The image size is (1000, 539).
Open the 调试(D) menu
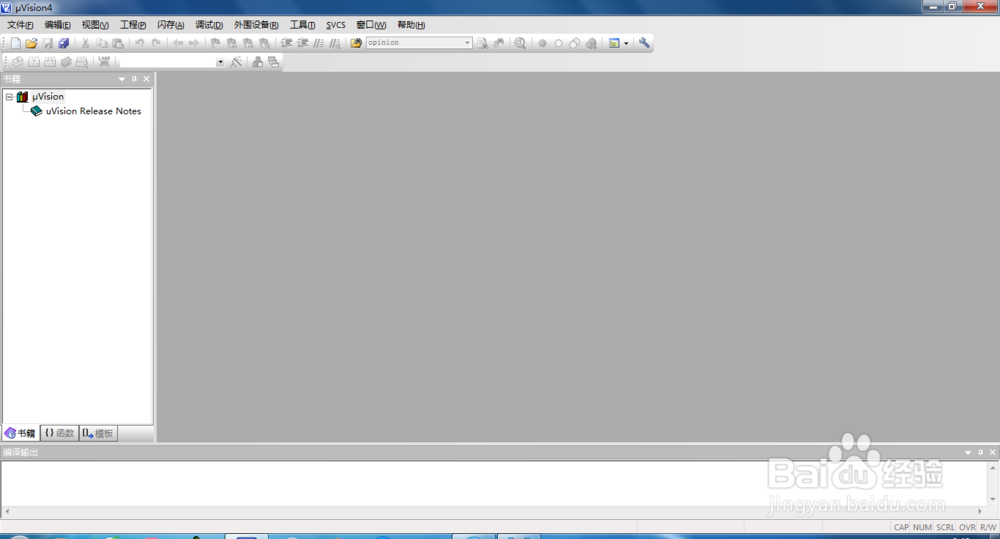(x=209, y=25)
